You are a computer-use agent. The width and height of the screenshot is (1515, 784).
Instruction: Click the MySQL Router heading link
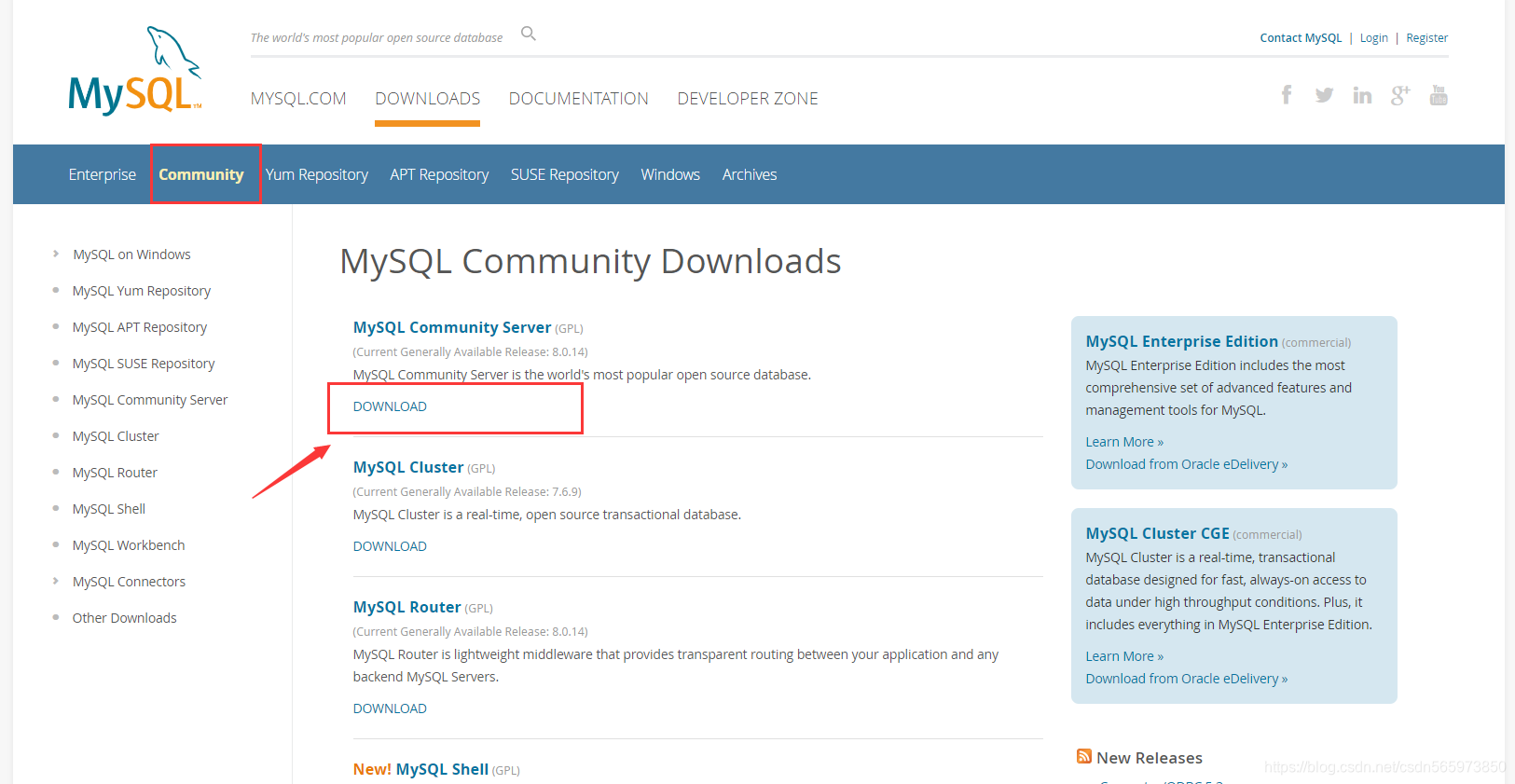click(407, 607)
